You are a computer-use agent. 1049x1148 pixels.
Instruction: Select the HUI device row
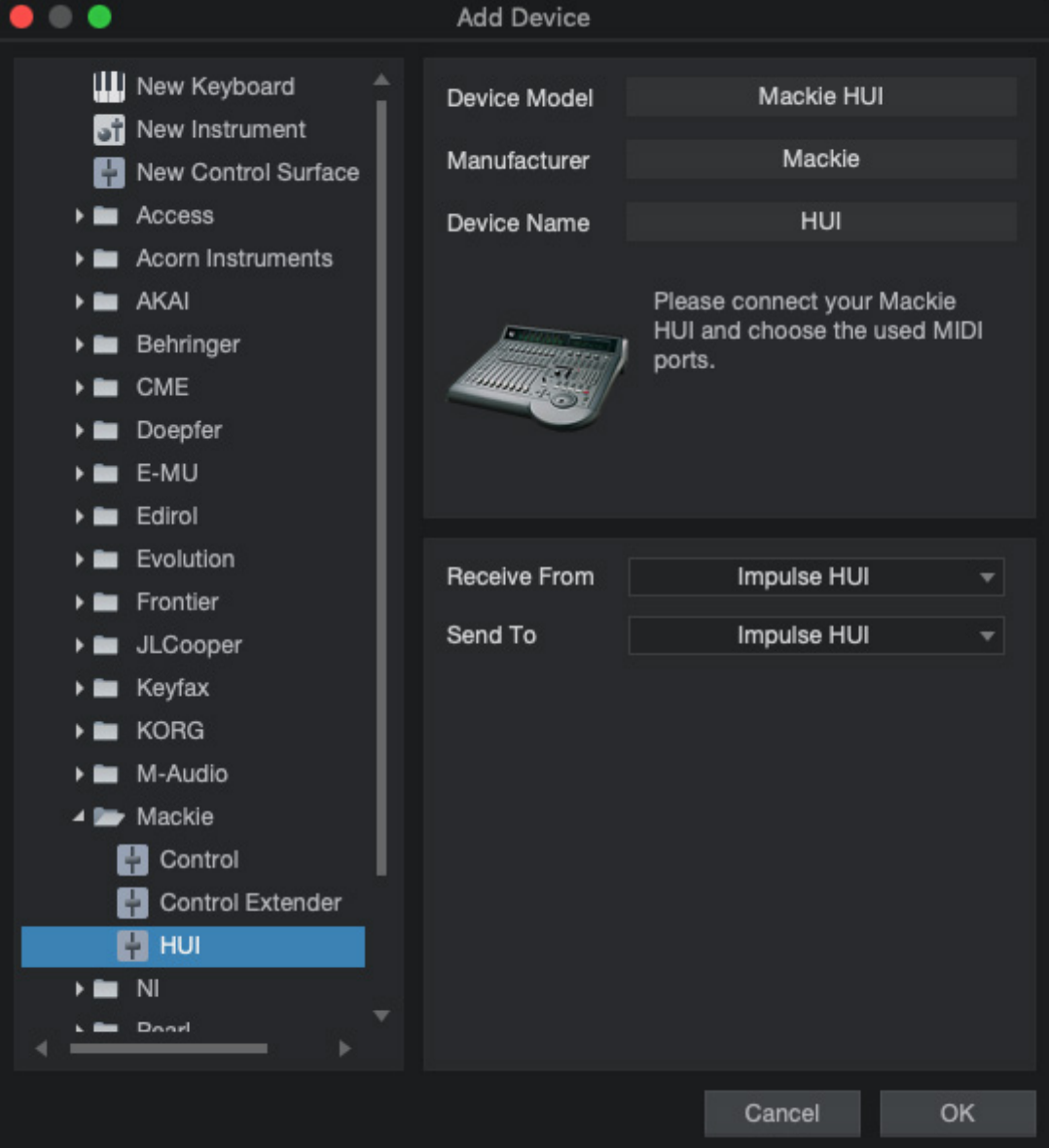coord(194,947)
